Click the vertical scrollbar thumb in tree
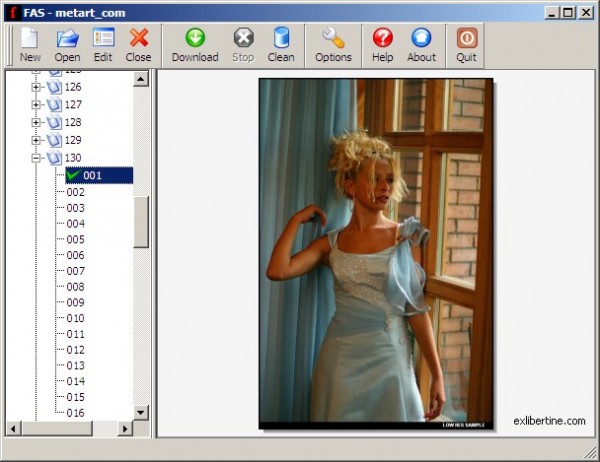This screenshot has height=462, width=600. 141,222
